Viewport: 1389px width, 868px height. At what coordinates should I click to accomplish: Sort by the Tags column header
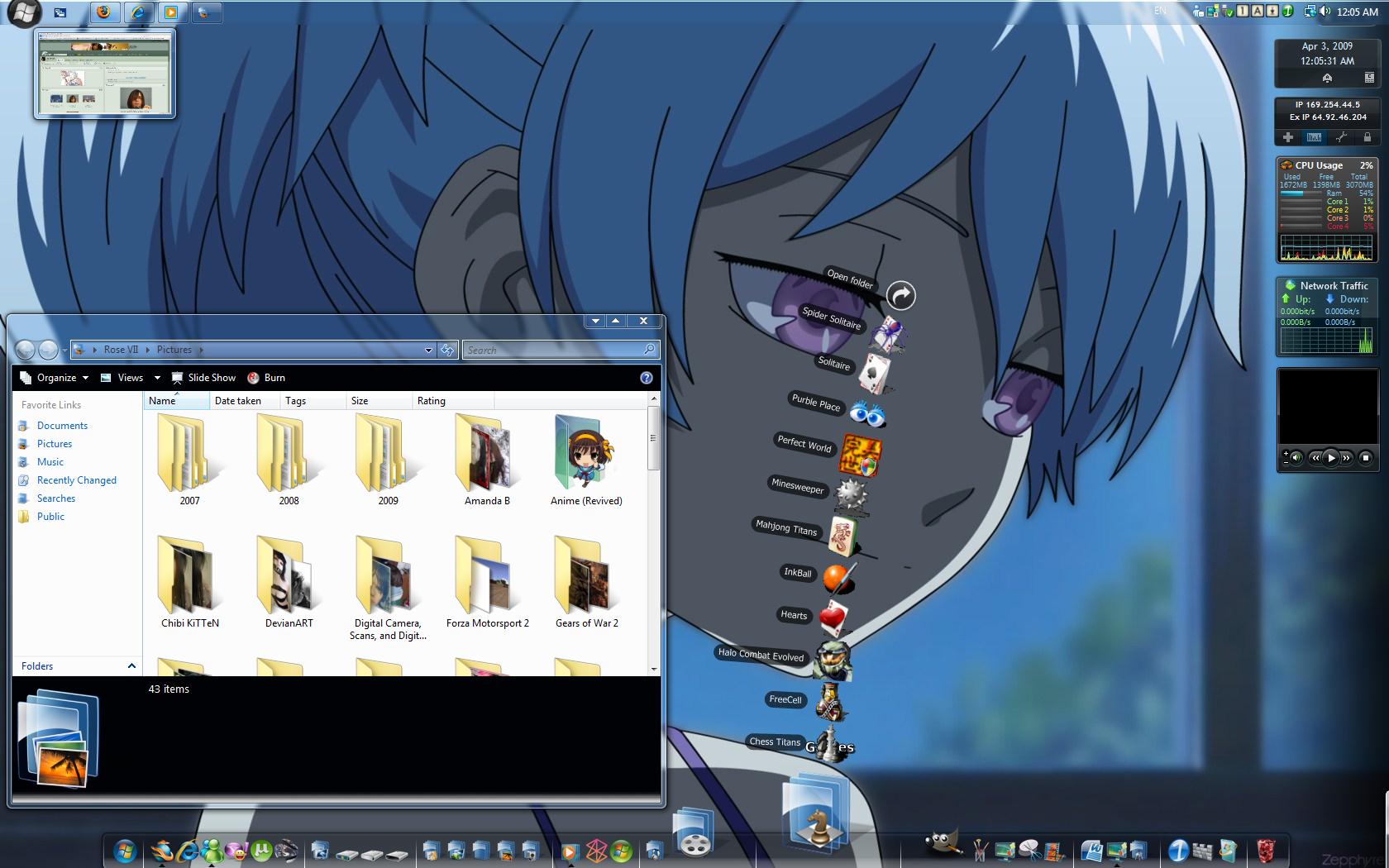(313, 401)
